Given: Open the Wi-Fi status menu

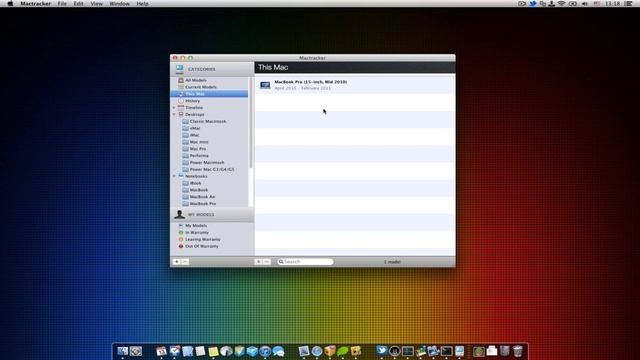Looking at the screenshot, I should (x=562, y=4).
